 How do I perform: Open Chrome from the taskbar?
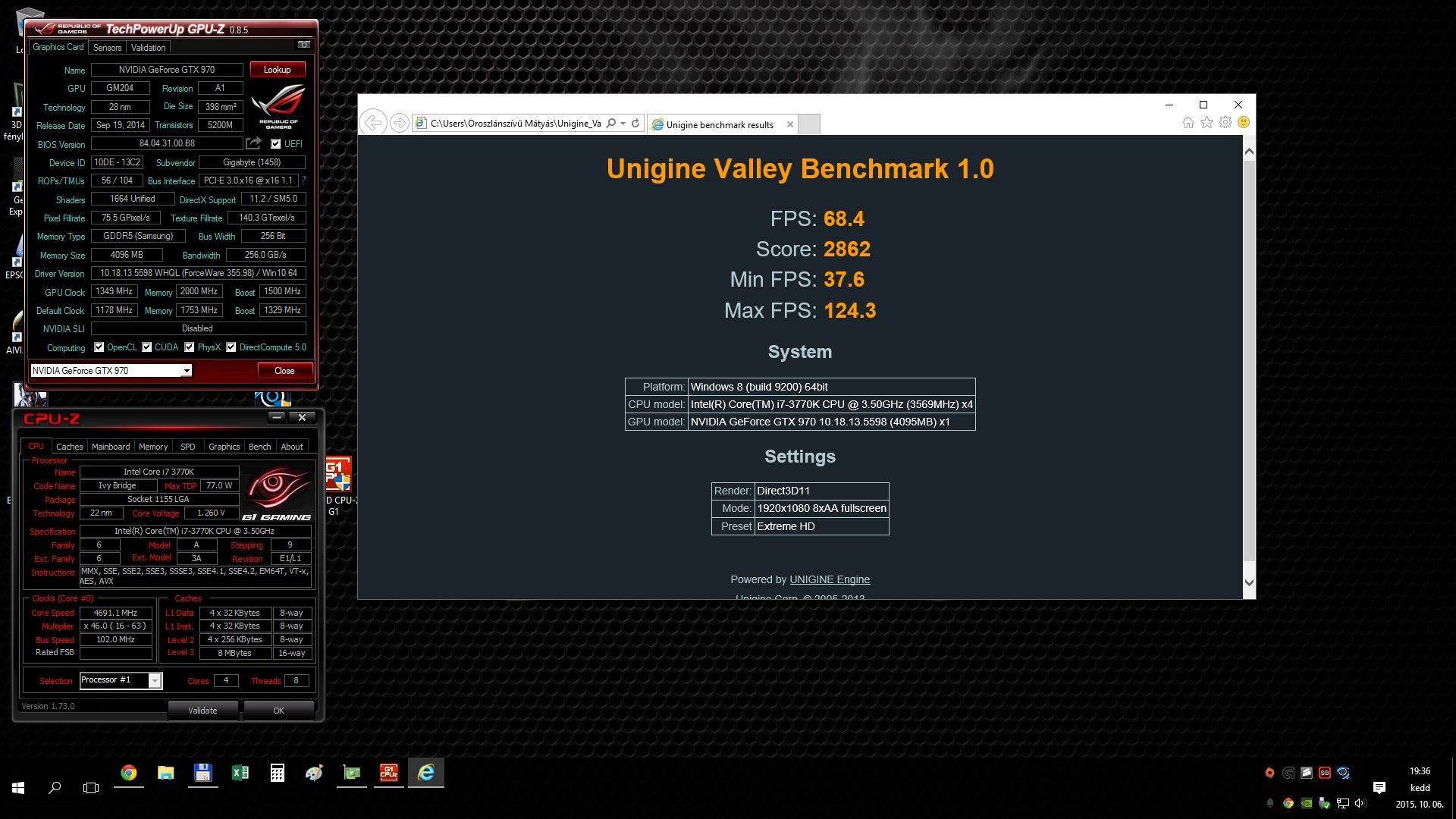129,773
